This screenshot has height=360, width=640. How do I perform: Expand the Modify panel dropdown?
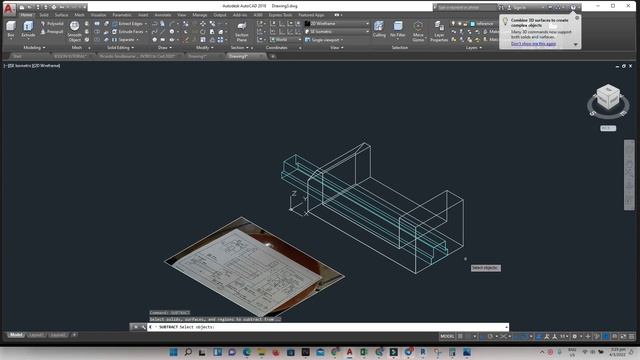click(x=204, y=48)
